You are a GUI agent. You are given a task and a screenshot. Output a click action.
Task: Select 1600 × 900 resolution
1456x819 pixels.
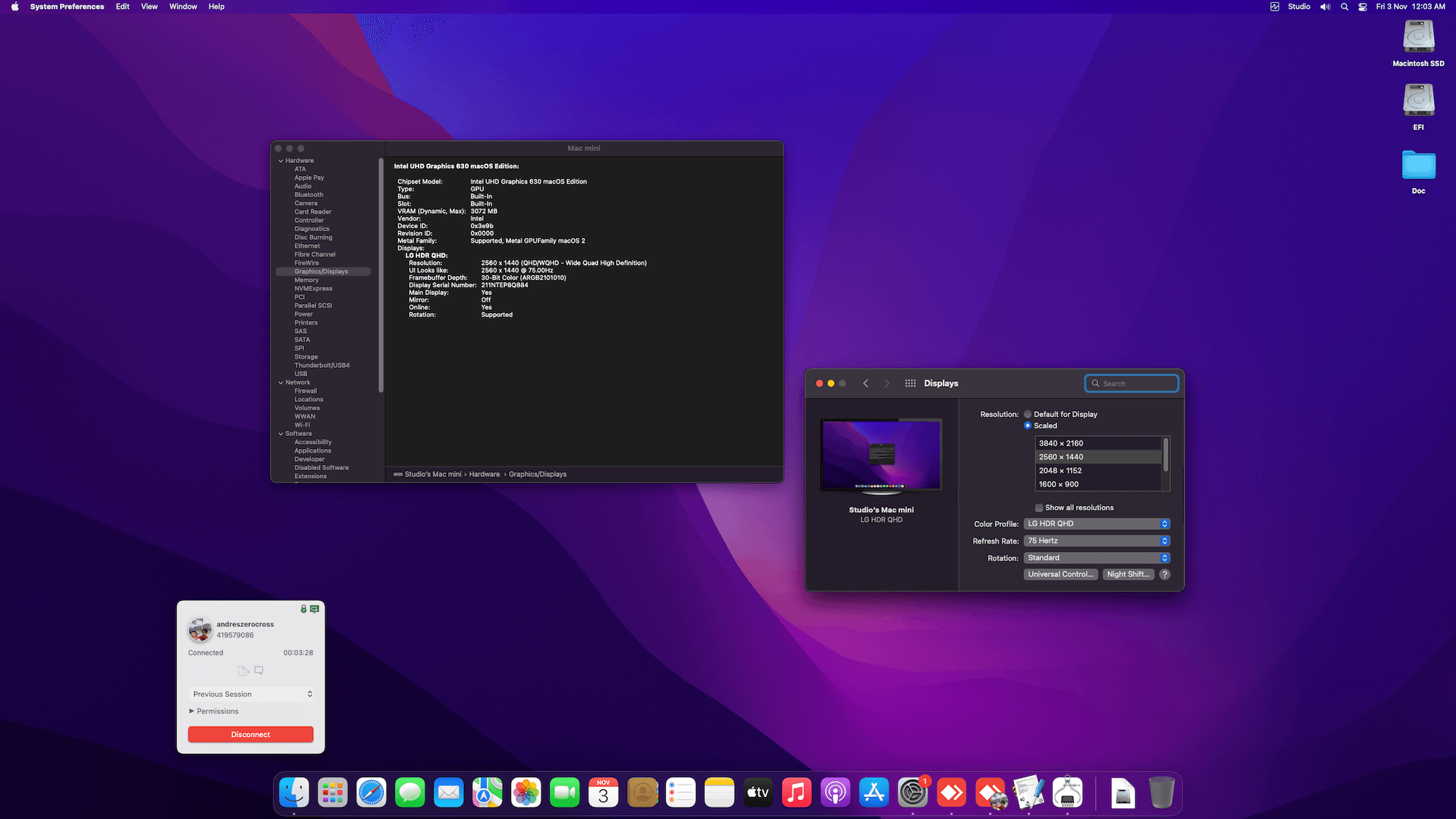pos(1098,485)
